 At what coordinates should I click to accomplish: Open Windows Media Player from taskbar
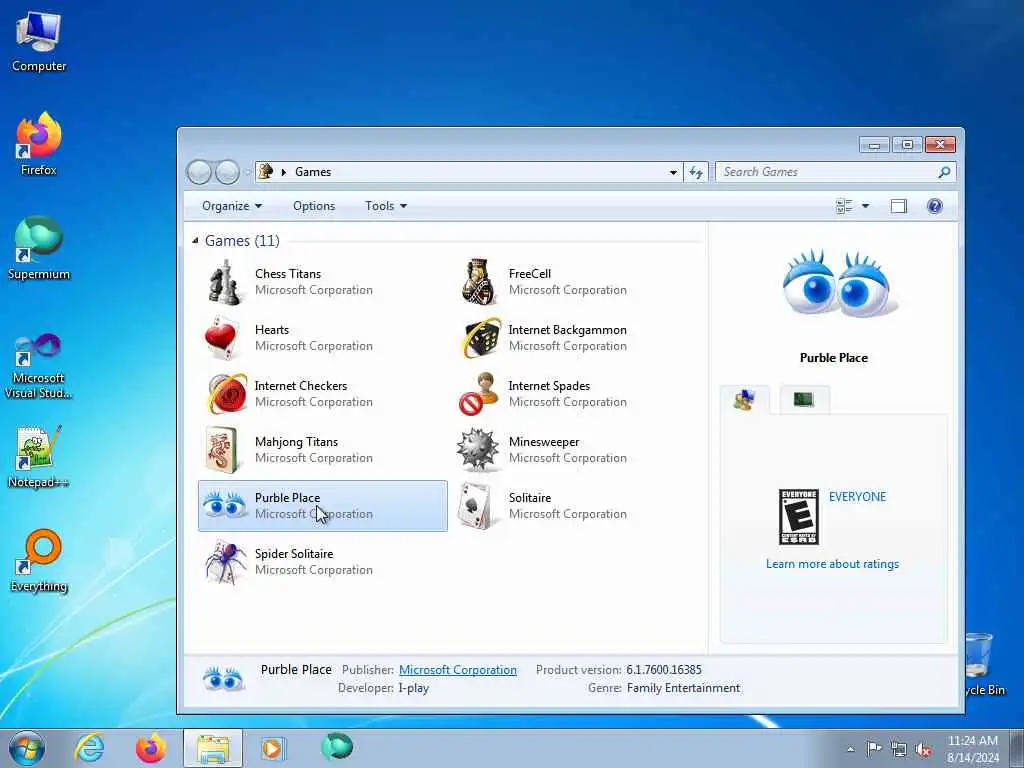coord(272,748)
